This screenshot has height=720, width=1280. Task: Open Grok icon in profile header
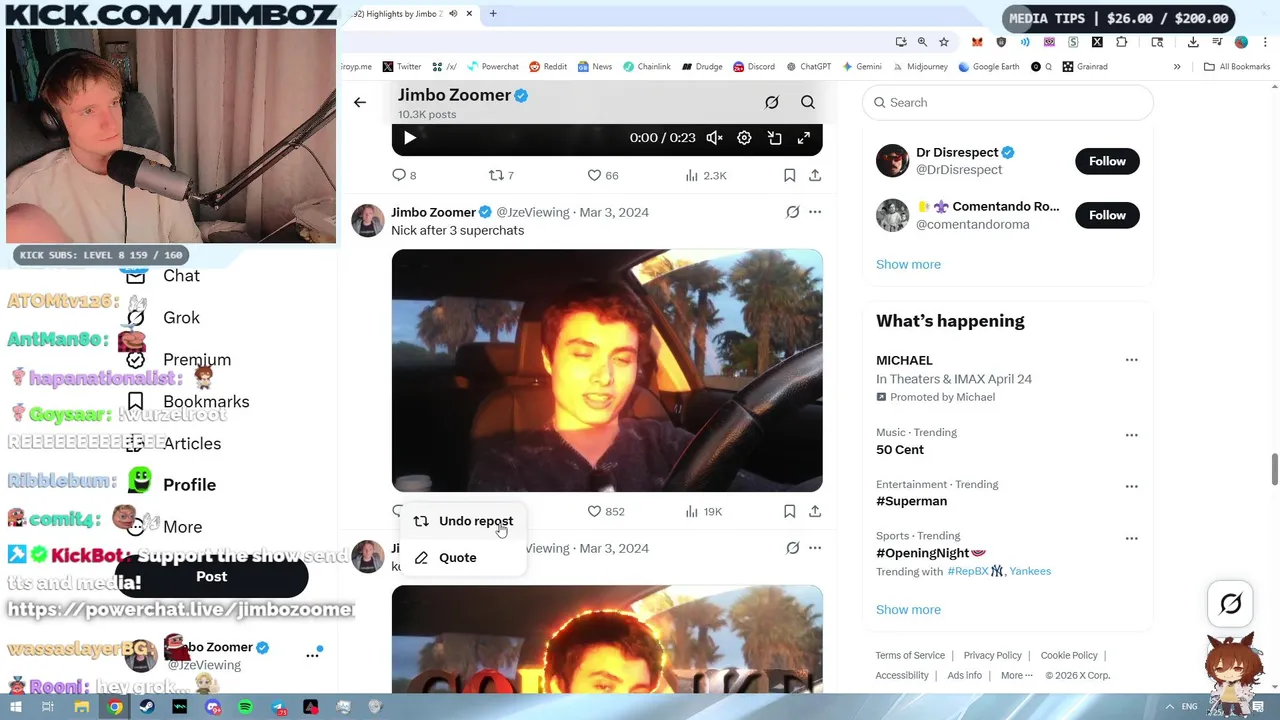click(772, 102)
